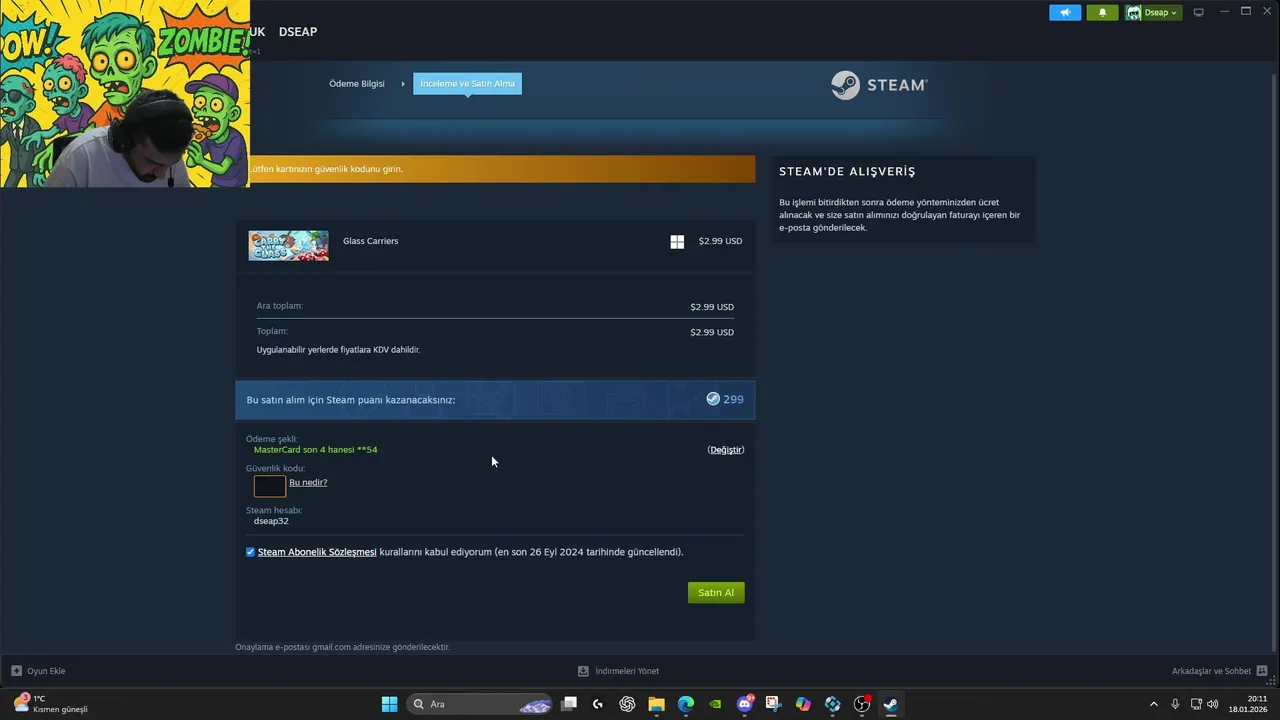Show hidden system tray icons

1153,704
